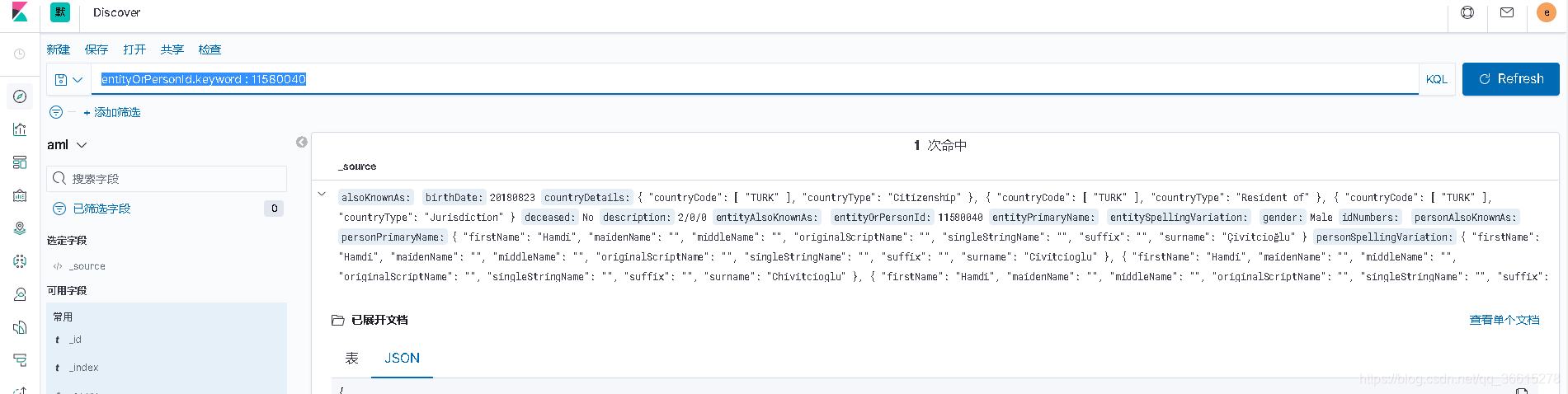
Task: Switch to the 表 tab
Action: pyautogui.click(x=351, y=358)
